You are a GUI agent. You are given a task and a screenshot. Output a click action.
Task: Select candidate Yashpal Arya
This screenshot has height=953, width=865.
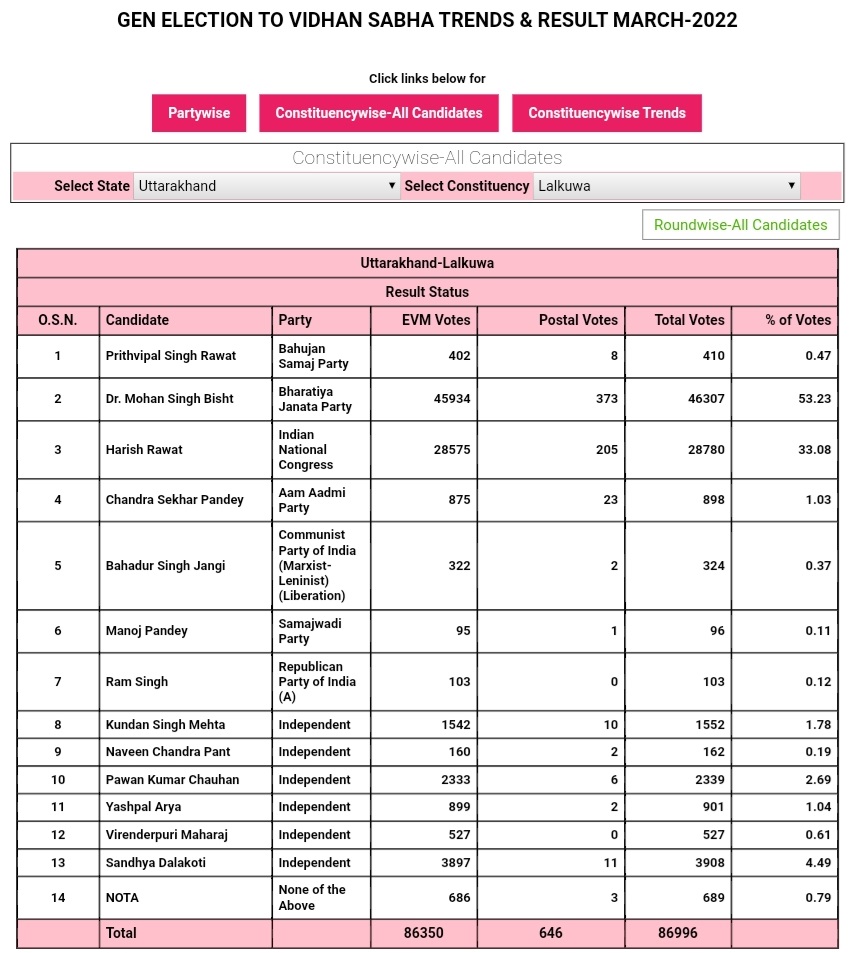pos(143,807)
